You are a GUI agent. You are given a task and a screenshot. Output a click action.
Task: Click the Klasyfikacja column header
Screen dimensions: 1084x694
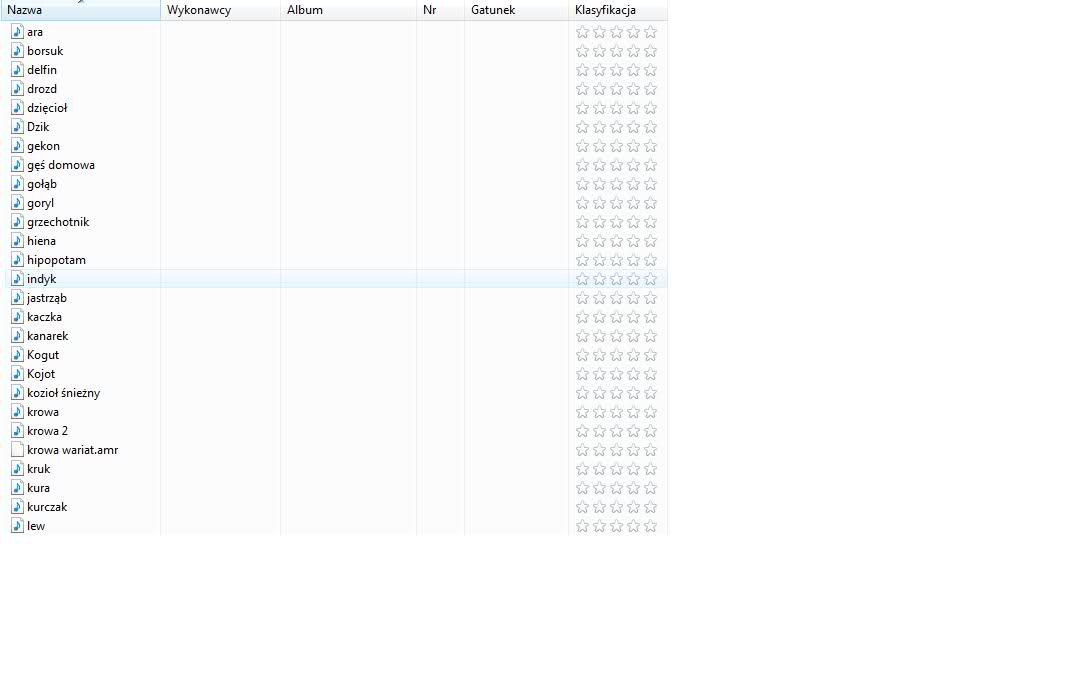(x=617, y=10)
